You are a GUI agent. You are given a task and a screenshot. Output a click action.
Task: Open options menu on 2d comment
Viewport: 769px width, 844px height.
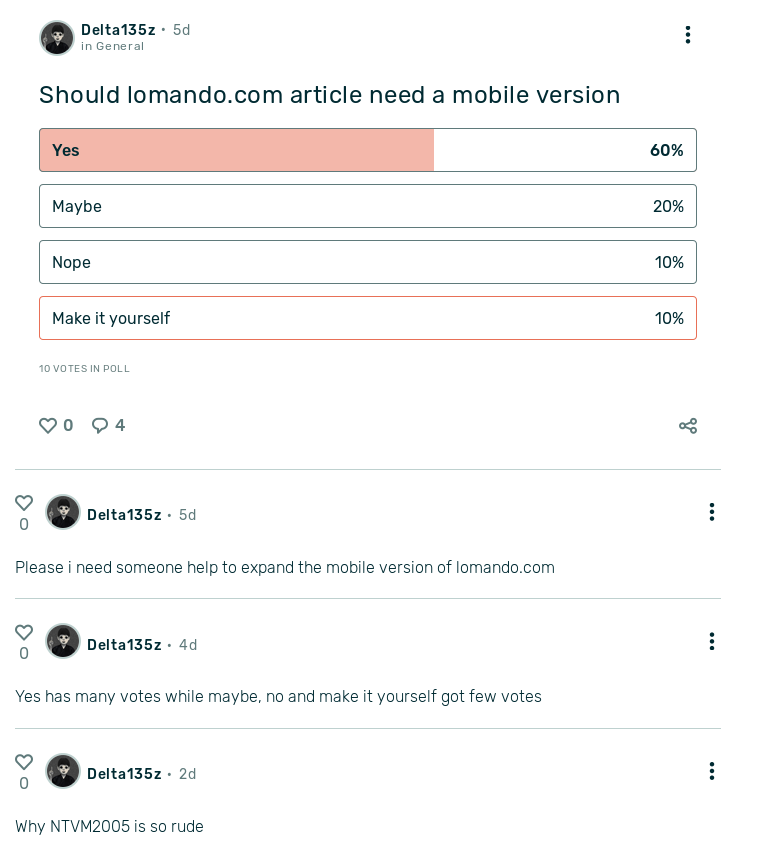(711, 771)
